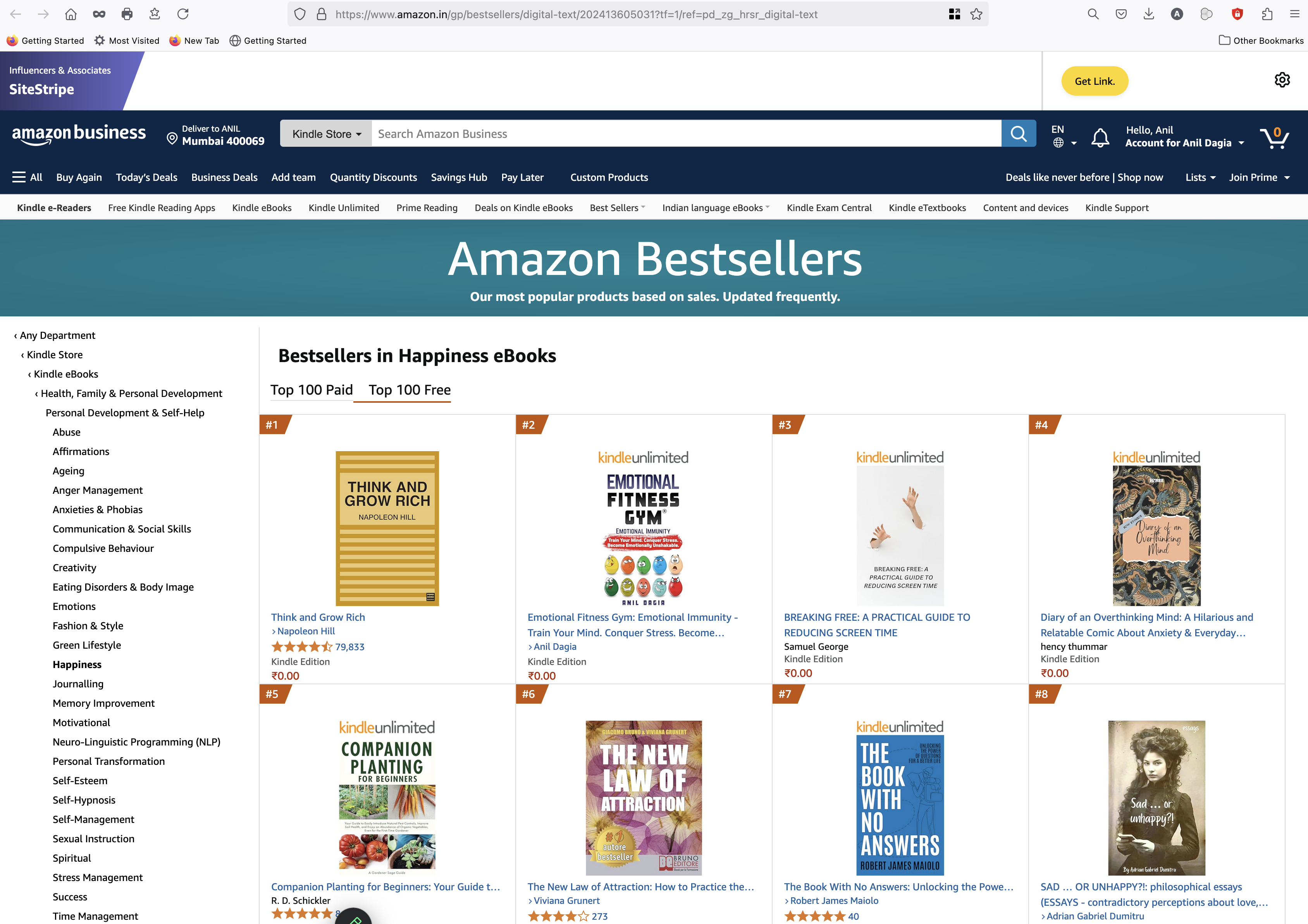The width and height of the screenshot is (1308, 924).
Task: Switch to the Top 100 Paid tab
Action: [x=312, y=390]
